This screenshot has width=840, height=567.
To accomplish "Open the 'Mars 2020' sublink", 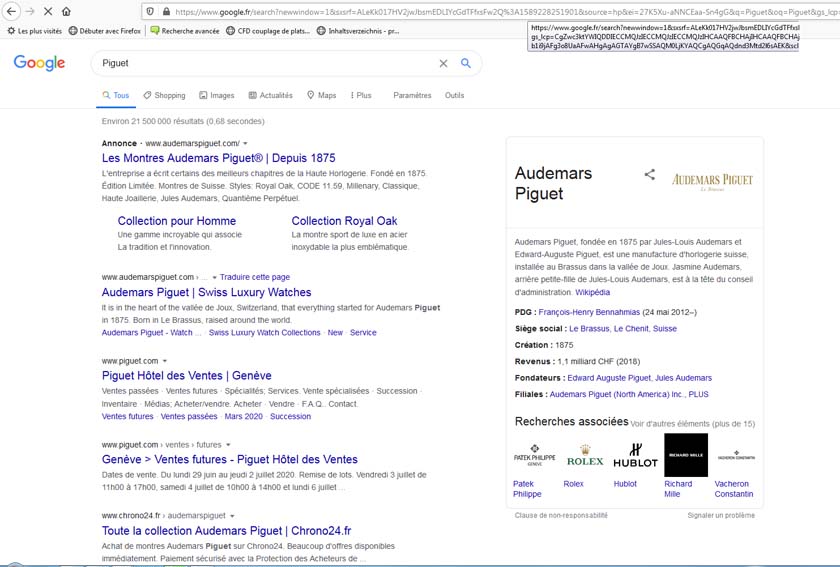I will coord(244,416).
